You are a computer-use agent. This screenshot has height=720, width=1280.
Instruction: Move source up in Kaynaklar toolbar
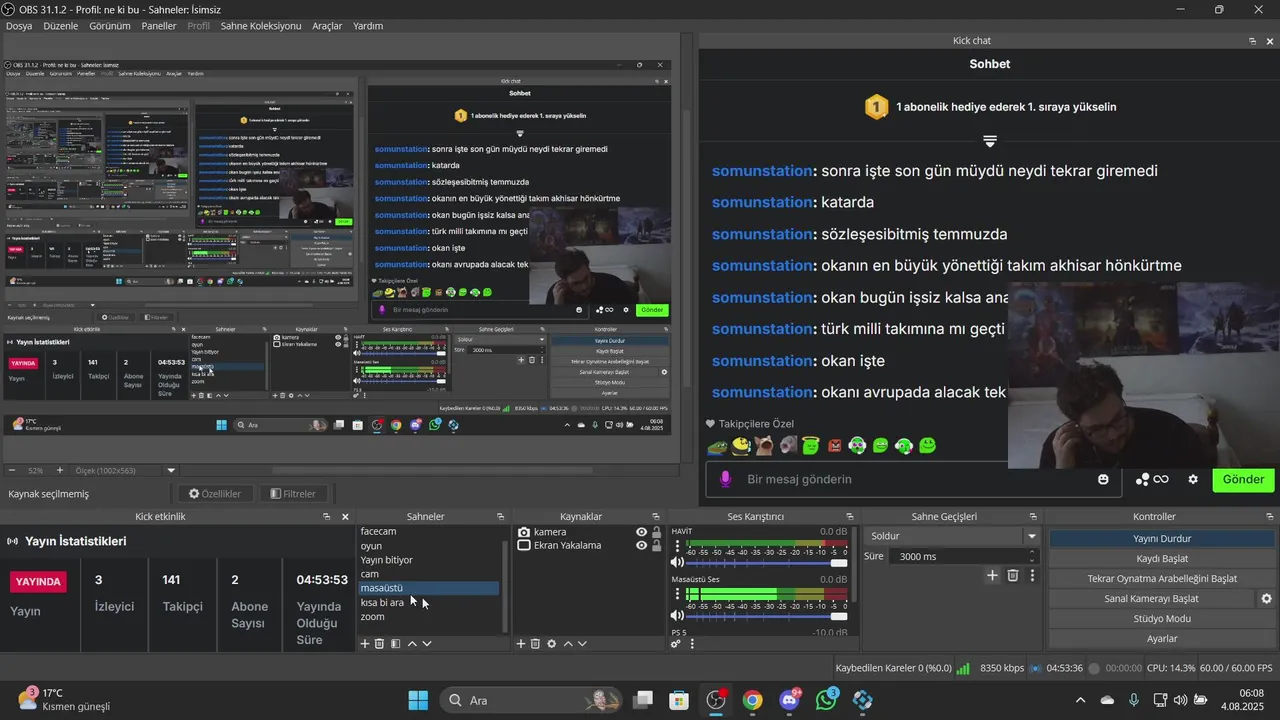tap(568, 644)
